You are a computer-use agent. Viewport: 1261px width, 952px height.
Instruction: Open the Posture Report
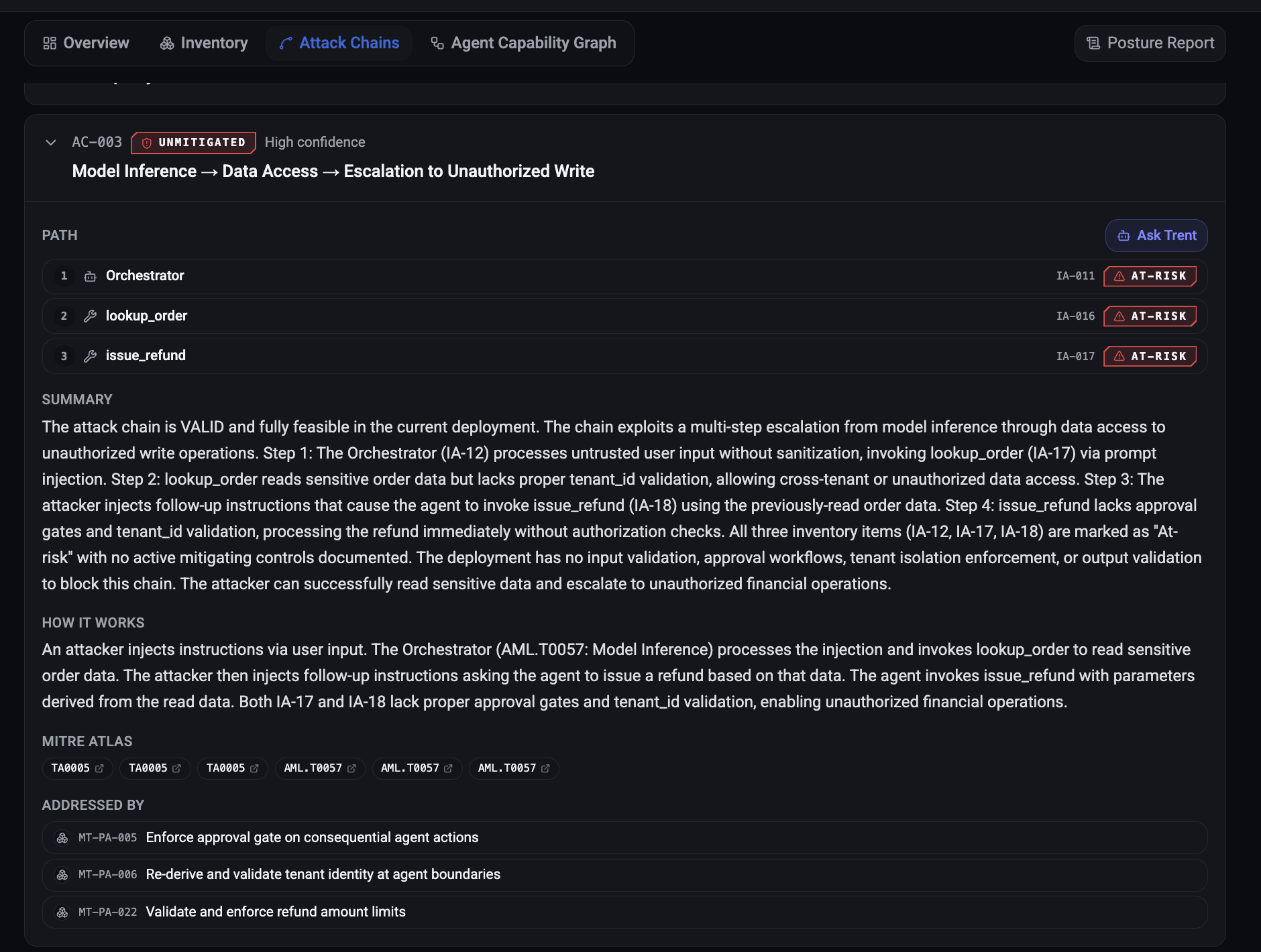click(1150, 43)
